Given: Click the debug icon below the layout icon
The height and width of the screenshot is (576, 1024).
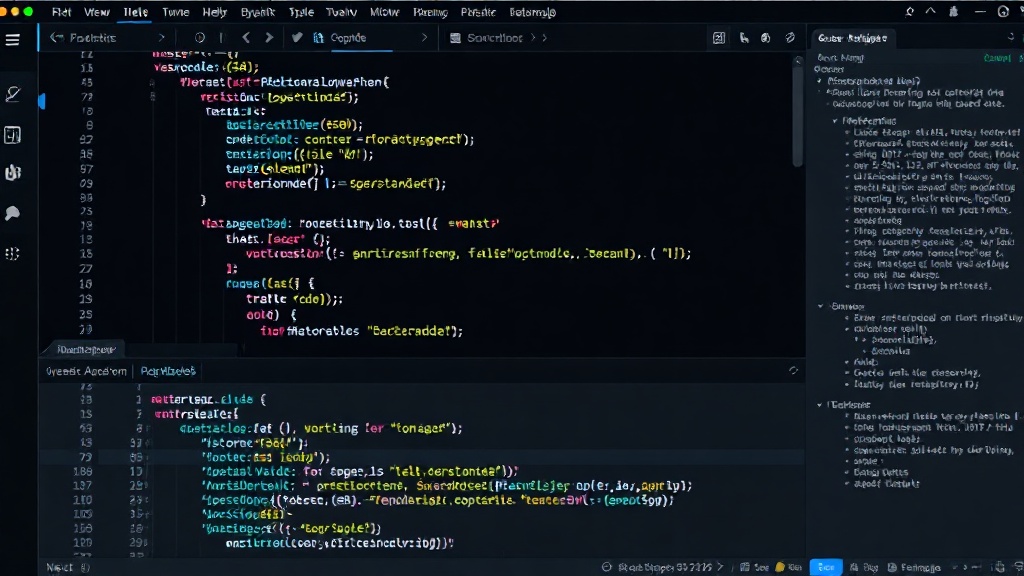Looking at the screenshot, I should coord(12,172).
